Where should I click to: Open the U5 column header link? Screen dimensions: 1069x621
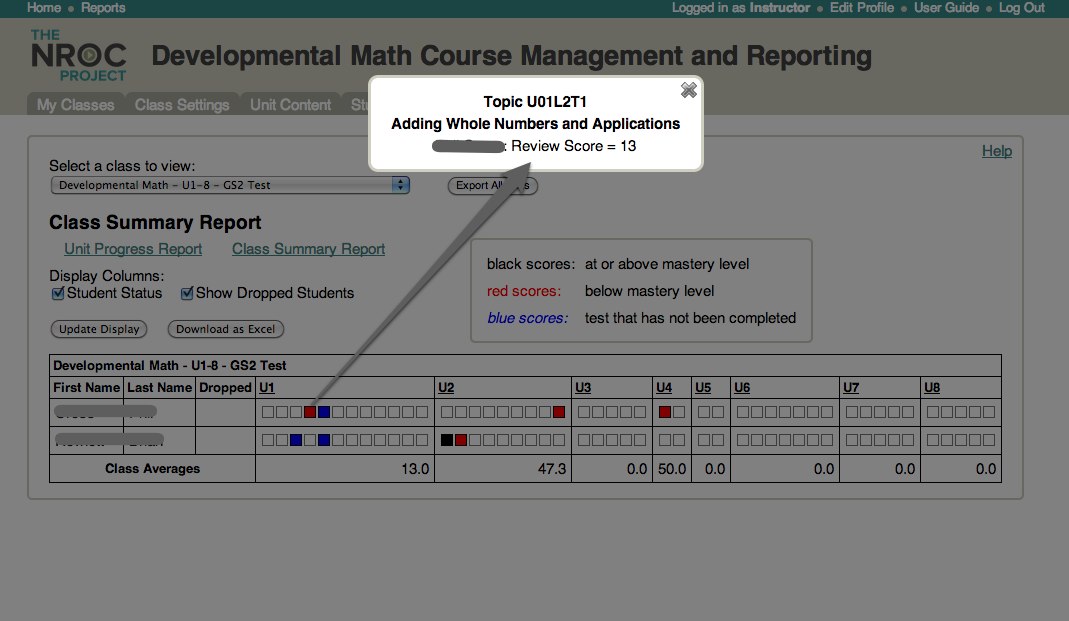point(703,388)
